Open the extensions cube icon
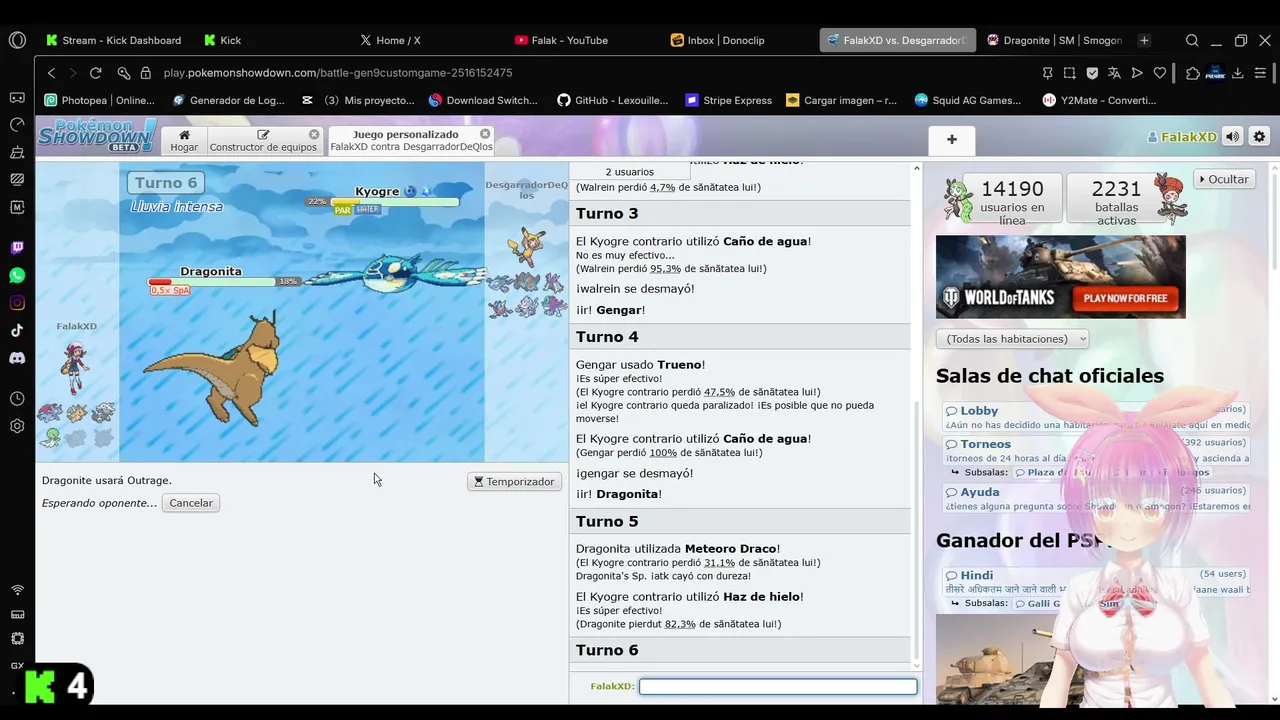 (1193, 73)
